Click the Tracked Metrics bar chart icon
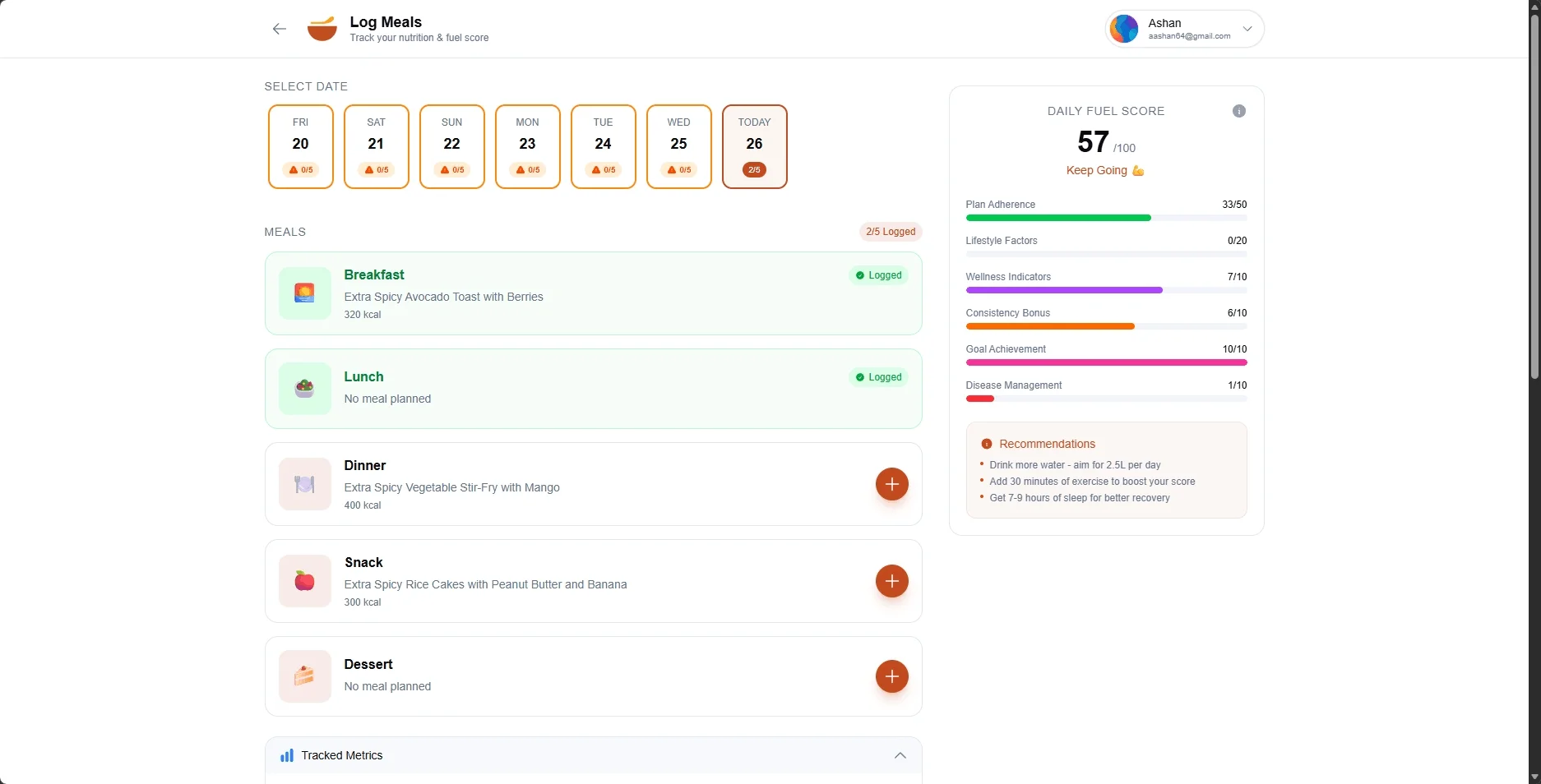Screen dimensions: 1541x784 click(287, 755)
